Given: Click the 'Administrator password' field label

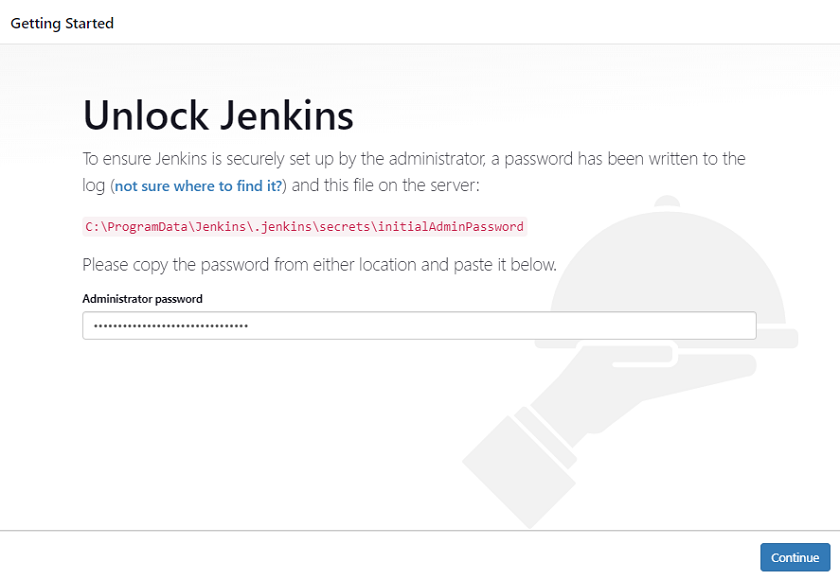Looking at the screenshot, I should [142, 298].
